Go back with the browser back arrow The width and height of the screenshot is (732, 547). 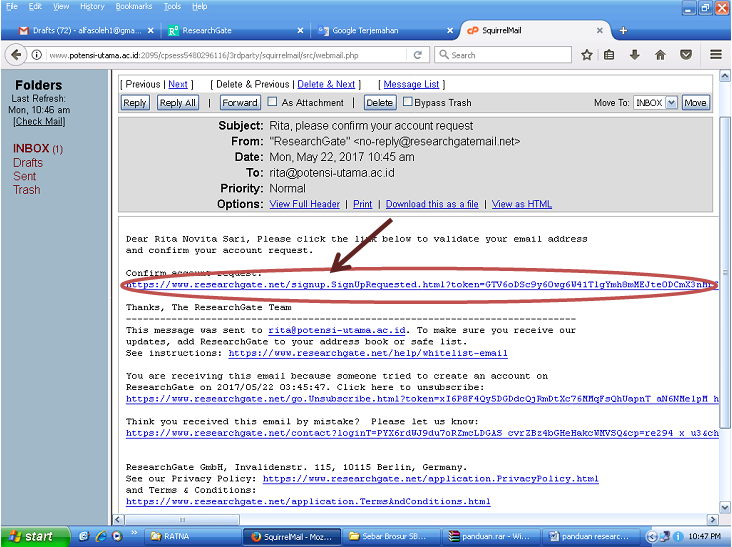click(15, 55)
